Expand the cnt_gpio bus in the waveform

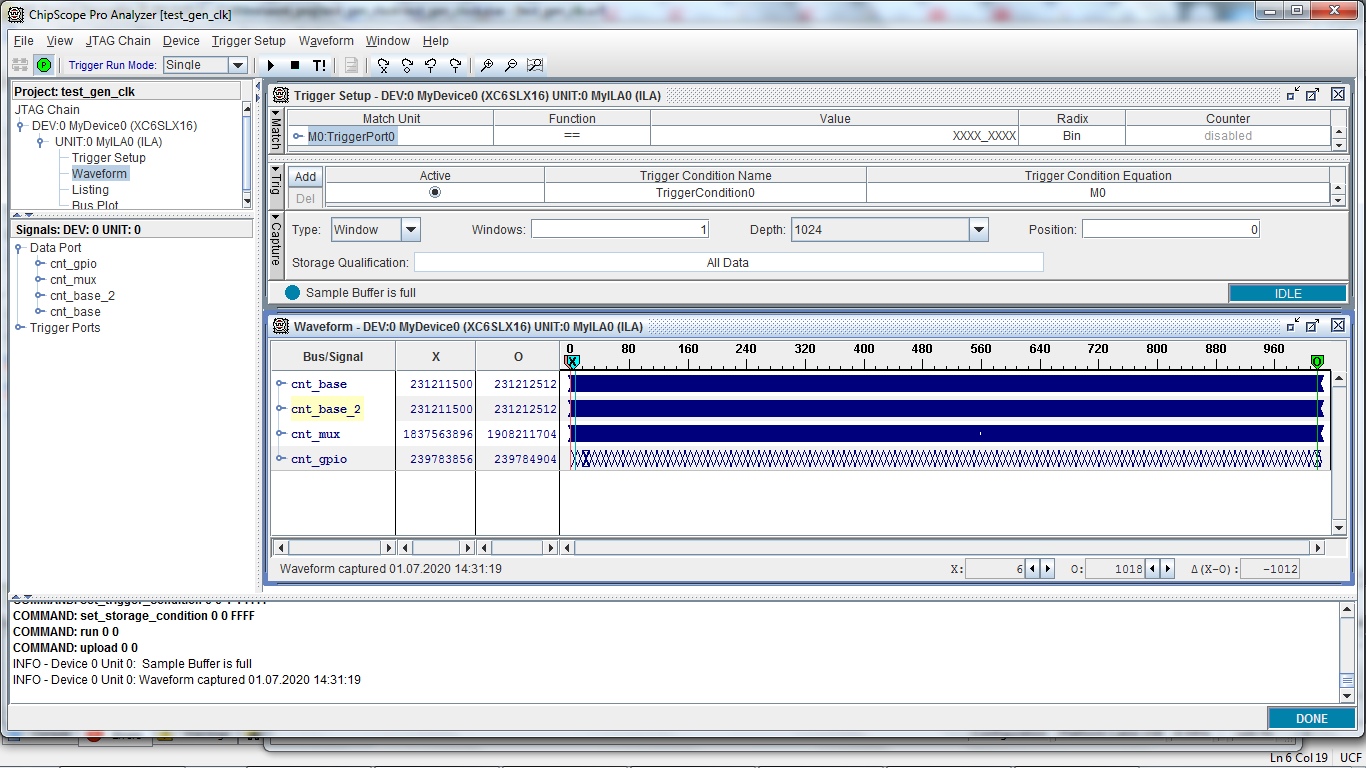point(281,459)
